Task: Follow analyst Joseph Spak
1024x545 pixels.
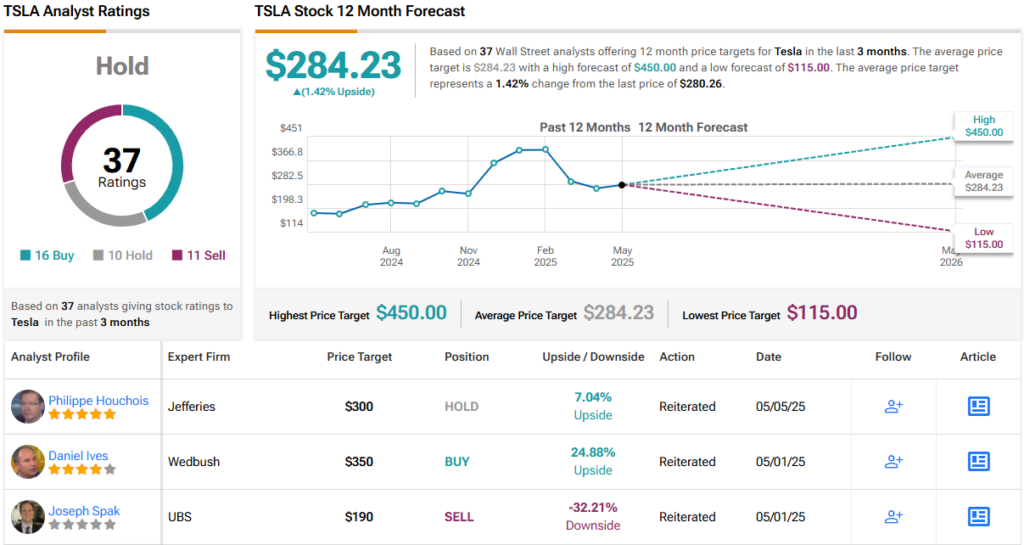Action: [893, 517]
